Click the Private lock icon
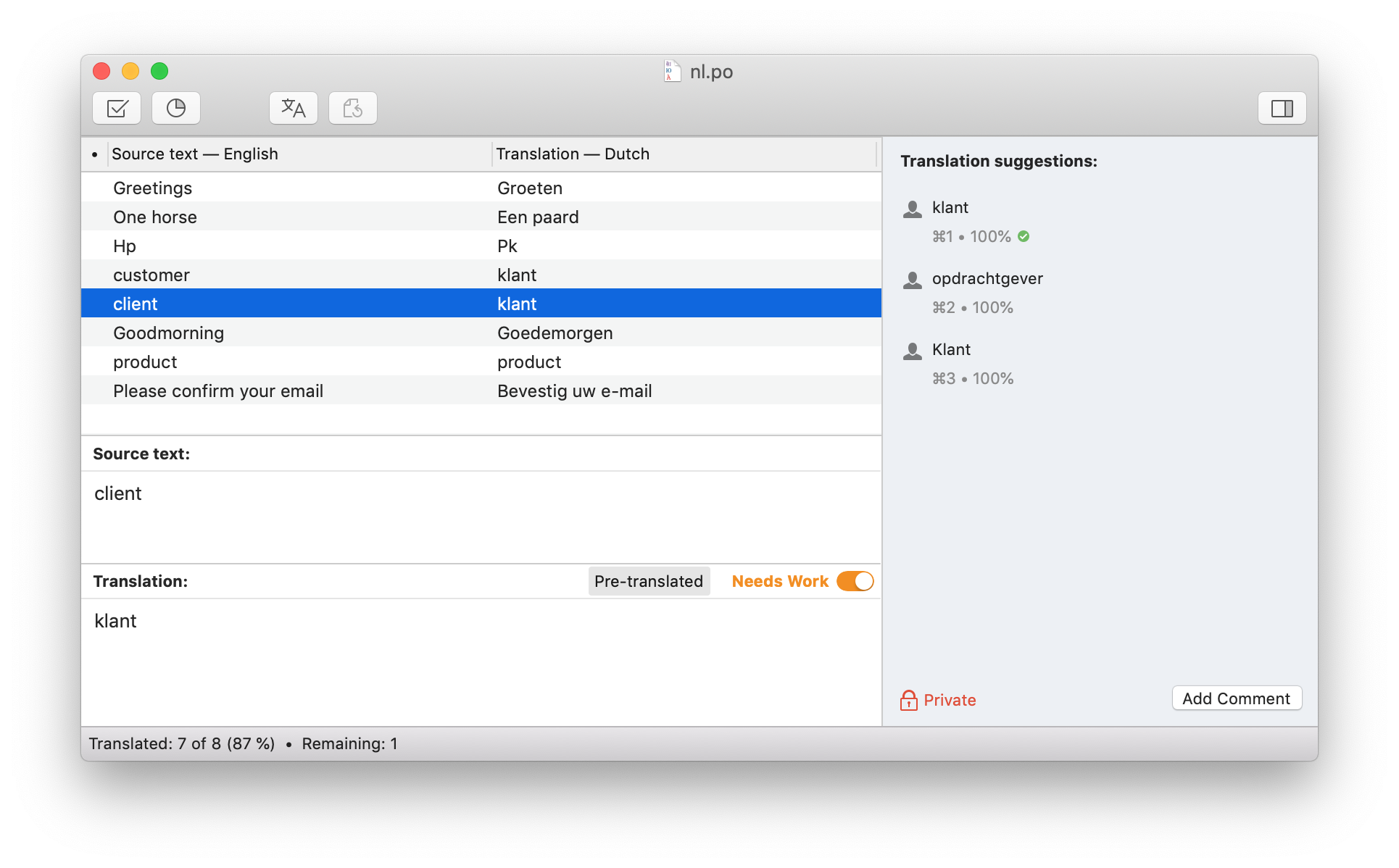This screenshot has height=868, width=1399. 908,700
